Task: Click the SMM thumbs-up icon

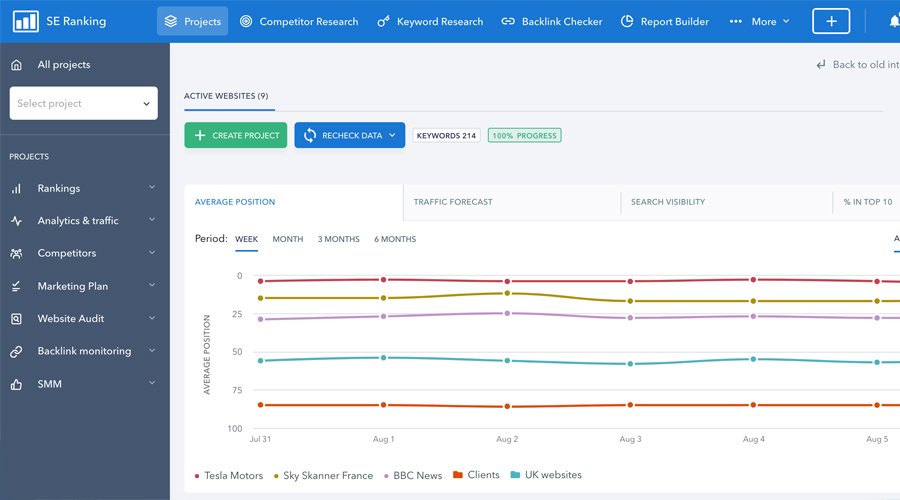Action: click(x=16, y=384)
